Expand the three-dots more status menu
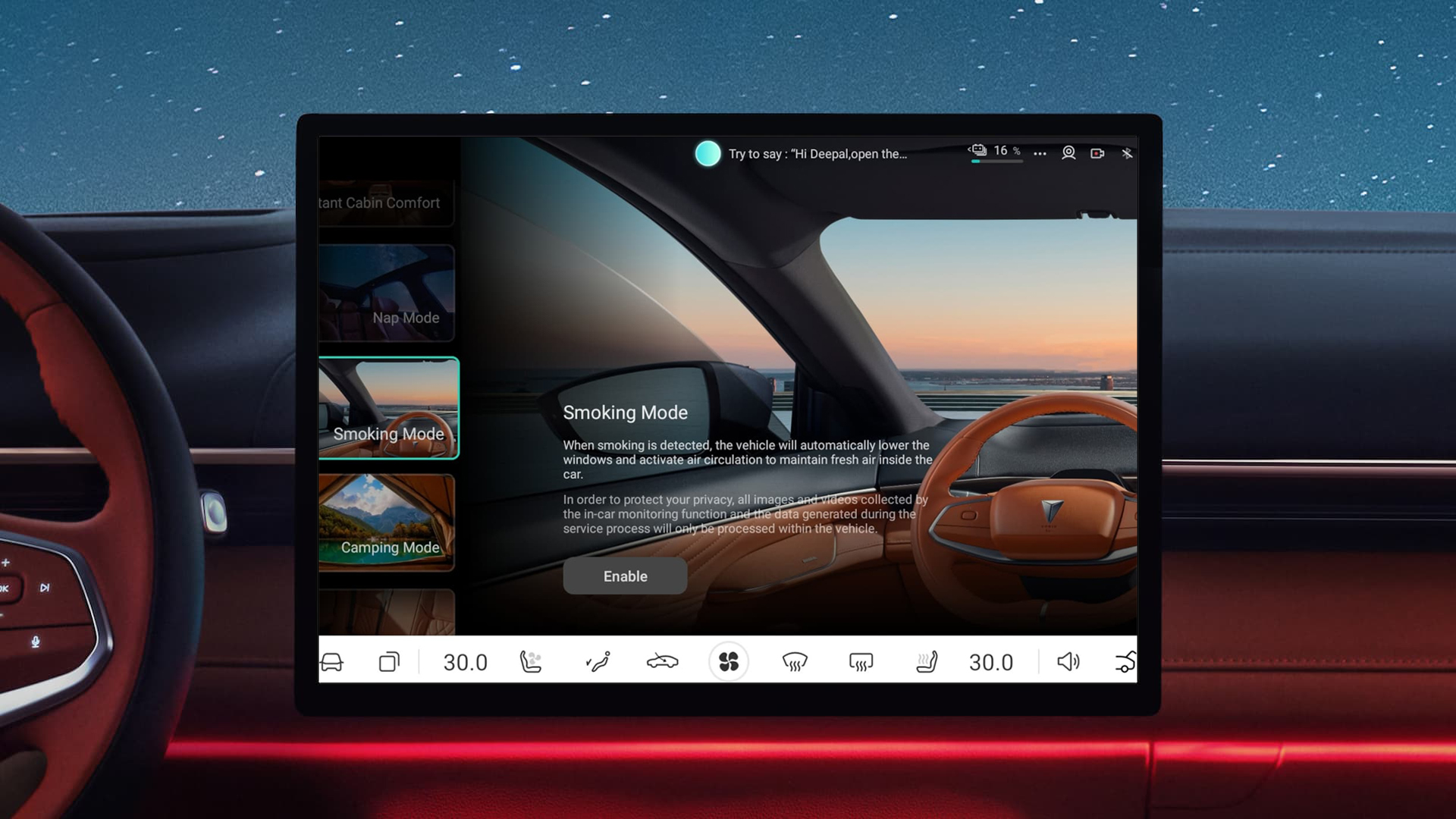 1040,153
